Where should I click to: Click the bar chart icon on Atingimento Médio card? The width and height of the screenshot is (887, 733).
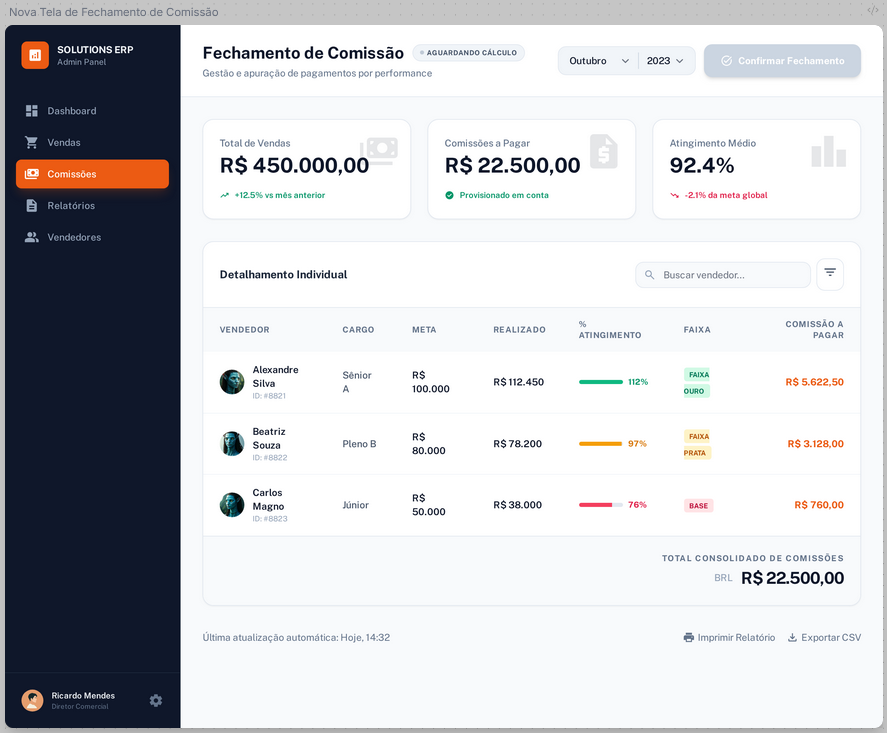coord(829,151)
